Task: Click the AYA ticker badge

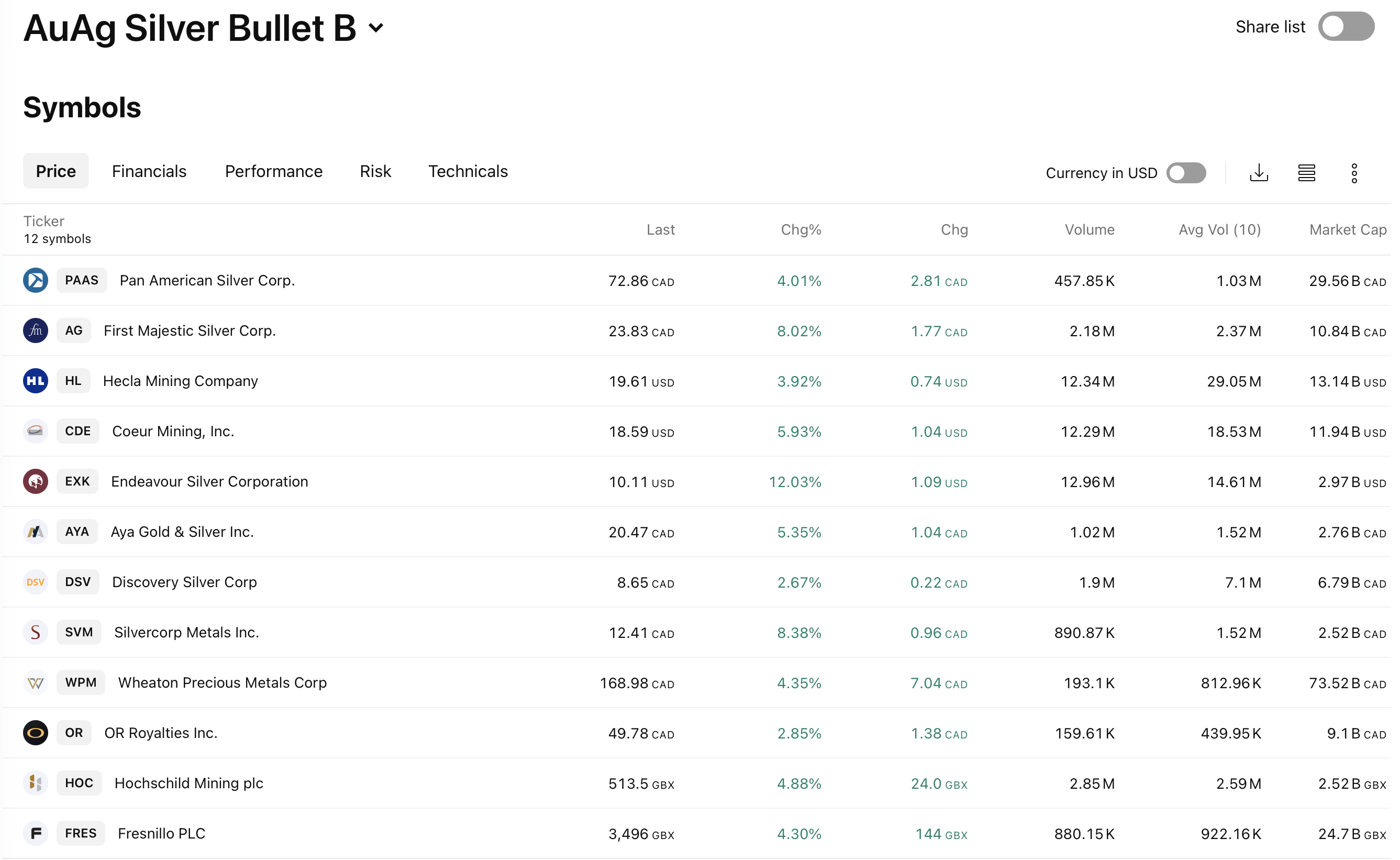Action: (77, 532)
